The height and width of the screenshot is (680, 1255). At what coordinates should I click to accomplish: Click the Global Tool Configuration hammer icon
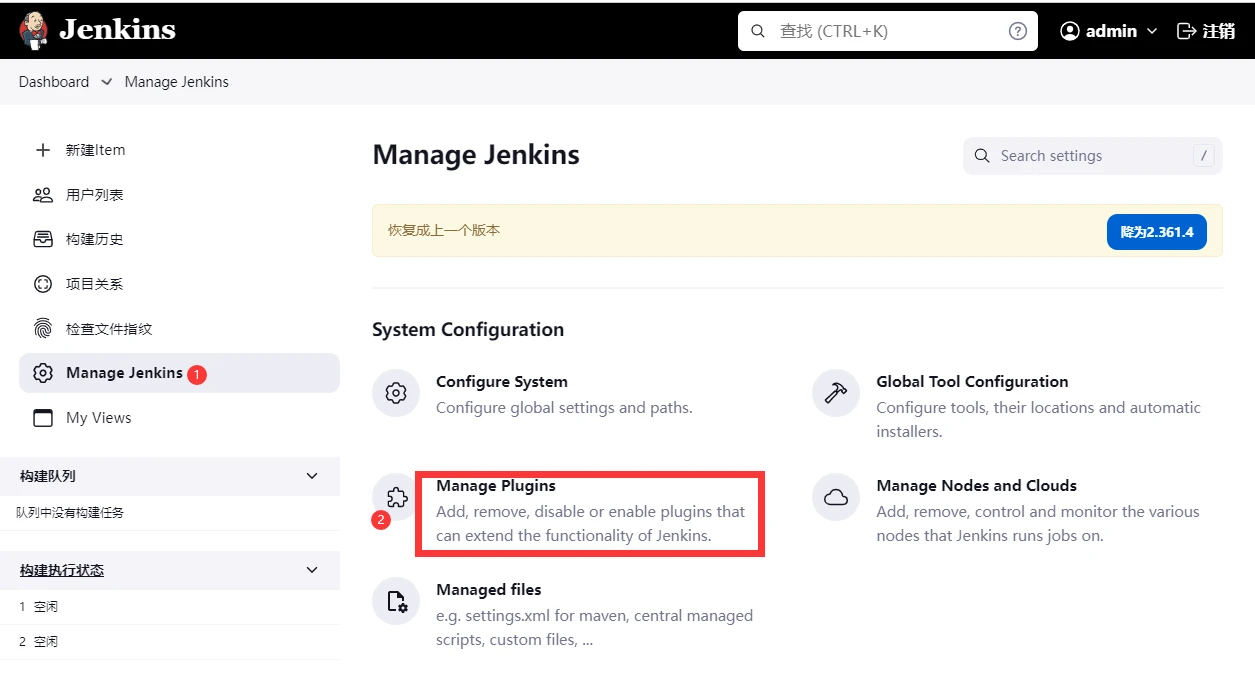836,393
